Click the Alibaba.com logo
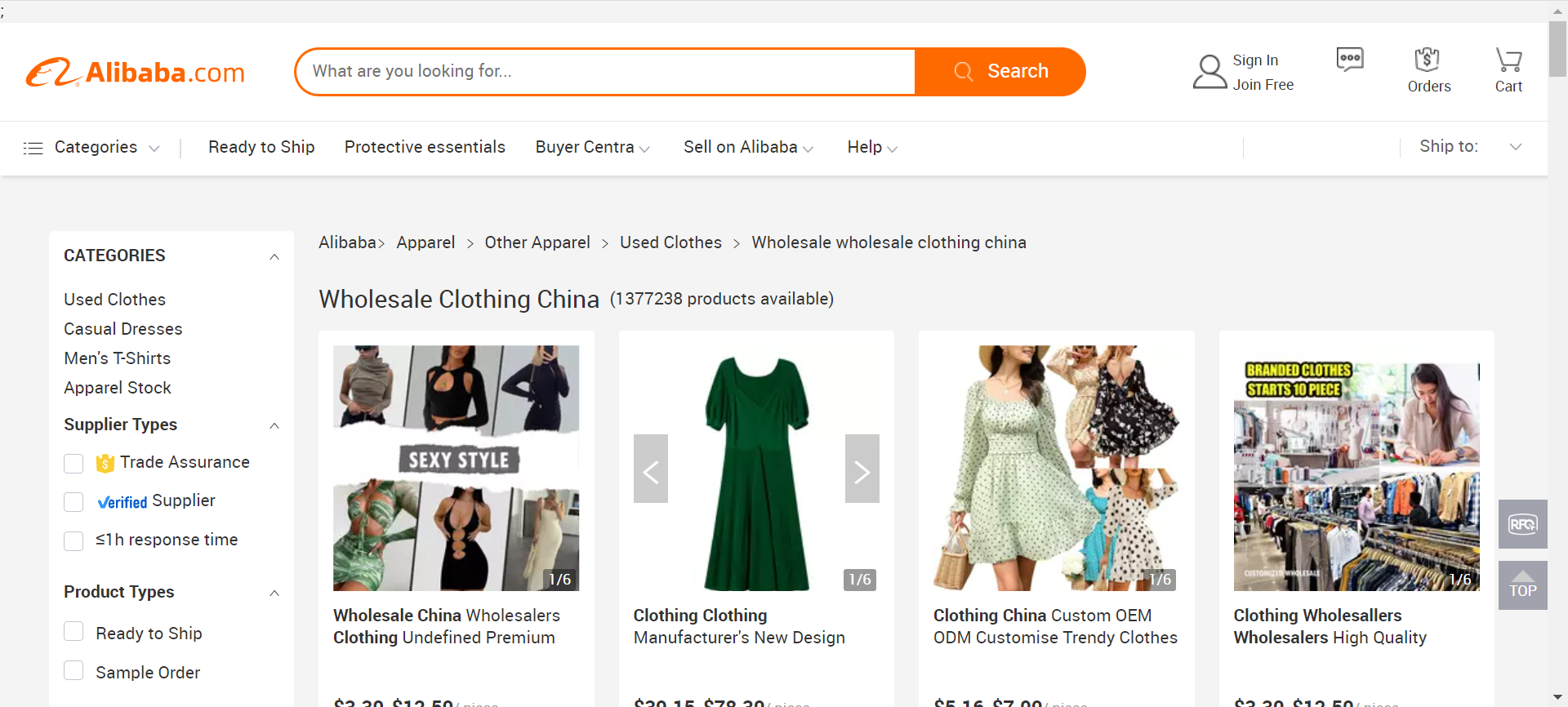The height and width of the screenshot is (707, 1568). [x=136, y=72]
